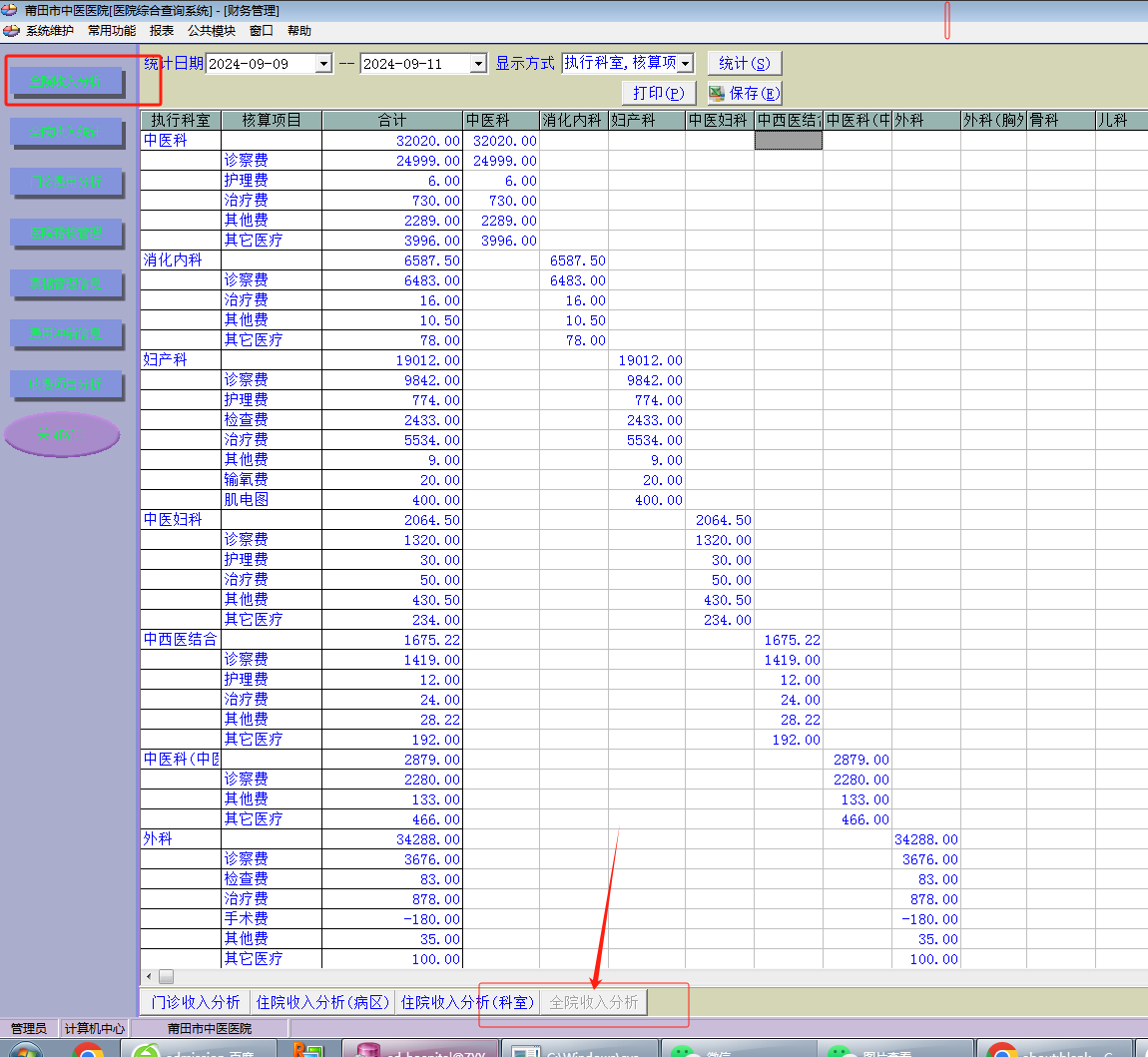Click the application icon beside 系统维护
1148x1057 pixels.
pyautogui.click(x=11, y=31)
